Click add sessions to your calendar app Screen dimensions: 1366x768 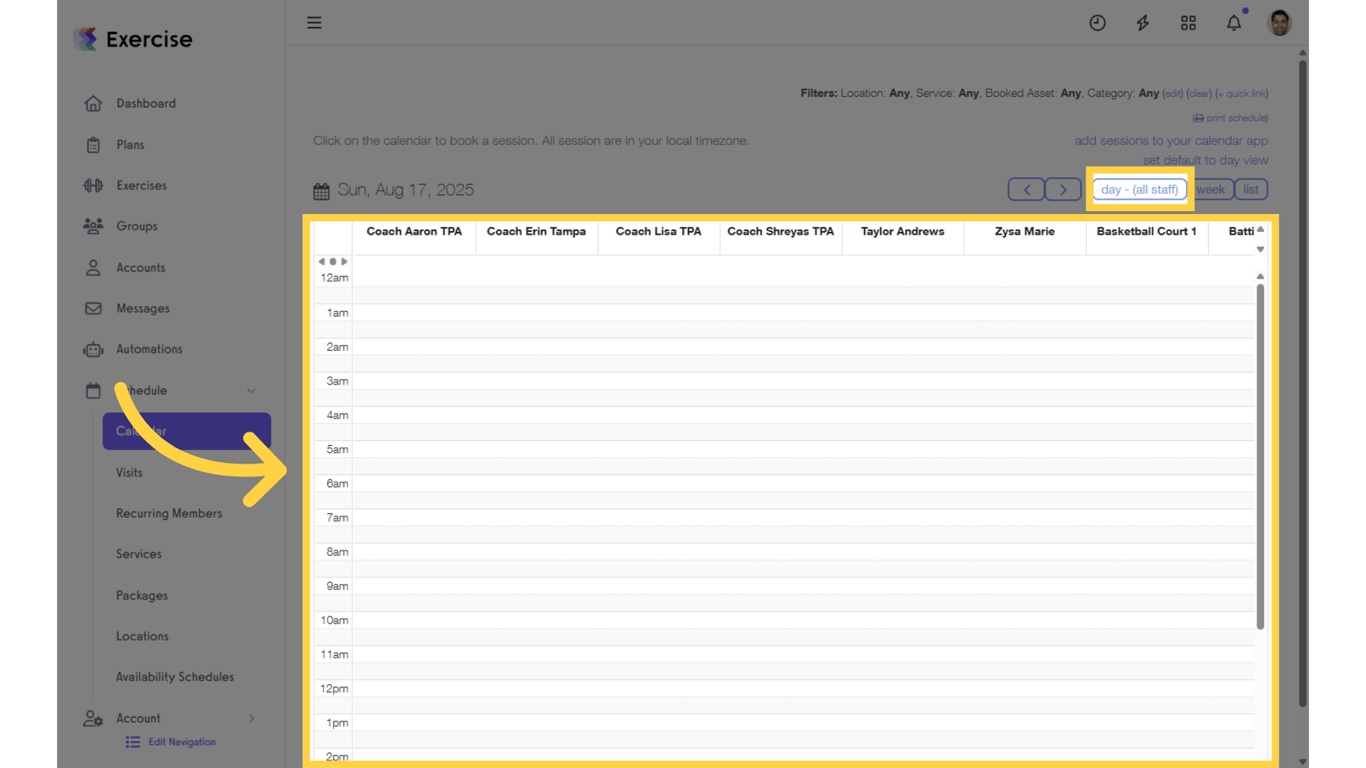[x=1171, y=141]
